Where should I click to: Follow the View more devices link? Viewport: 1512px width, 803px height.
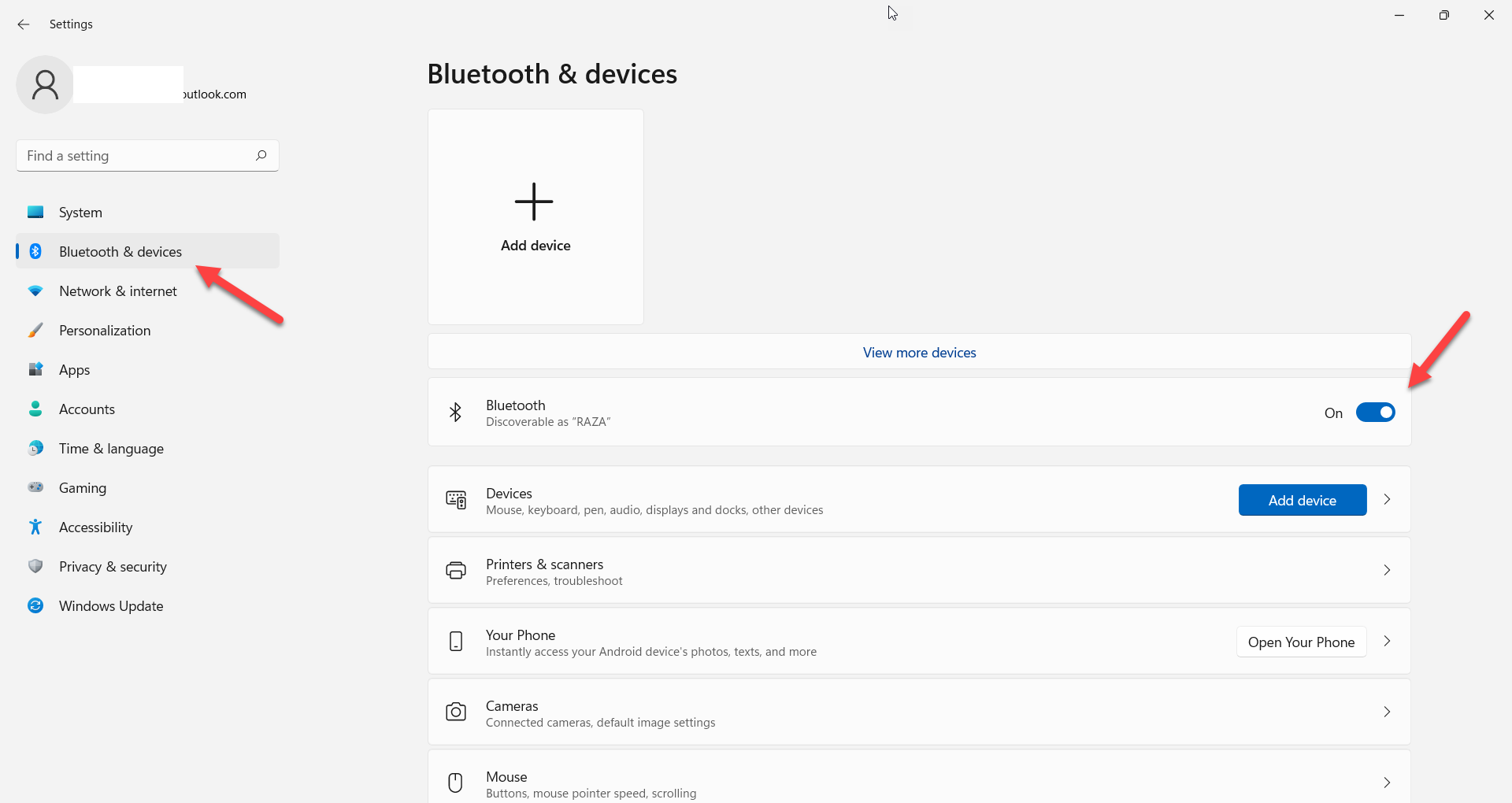coord(919,353)
